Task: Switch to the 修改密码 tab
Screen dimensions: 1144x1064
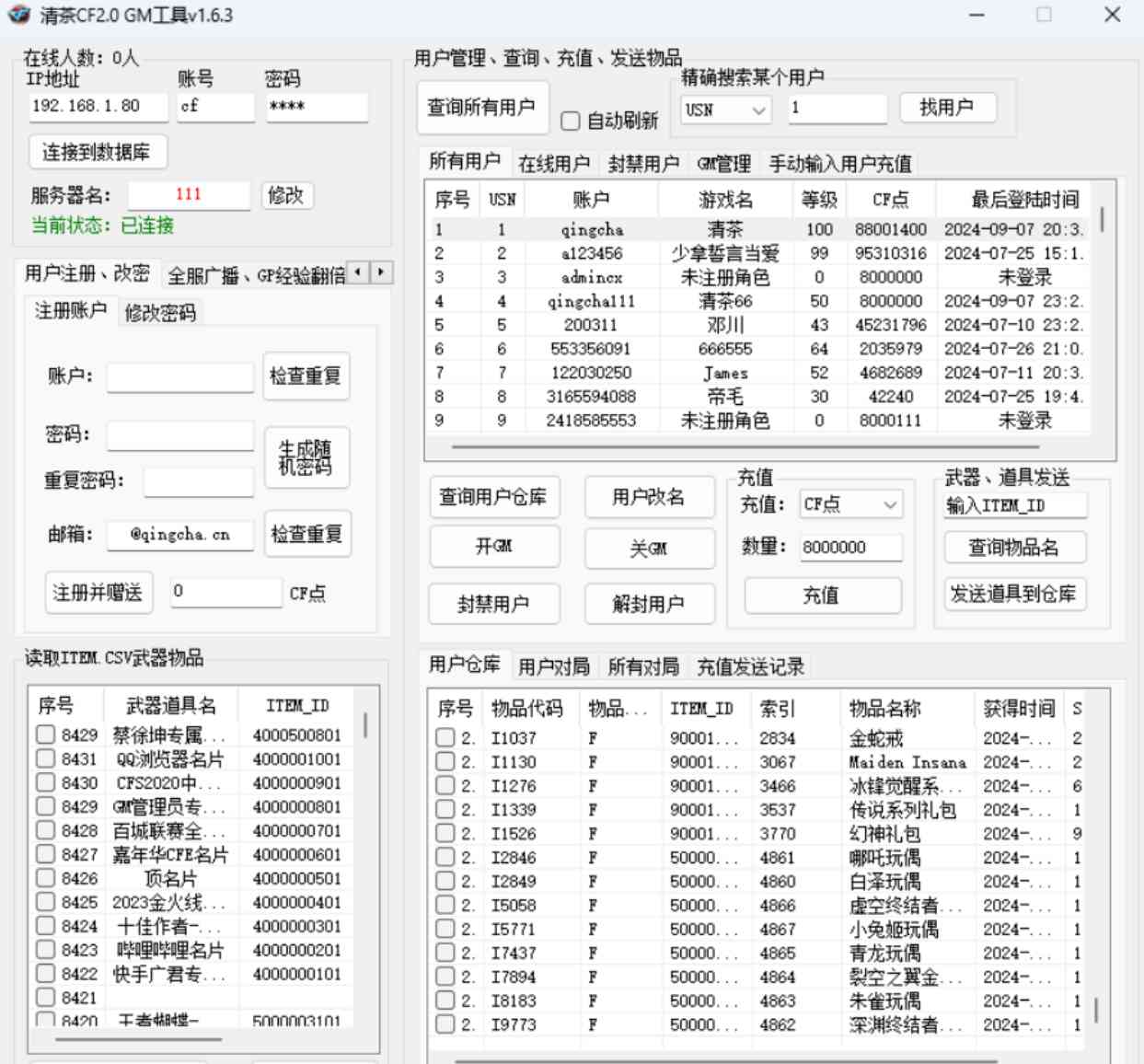Action: (160, 313)
